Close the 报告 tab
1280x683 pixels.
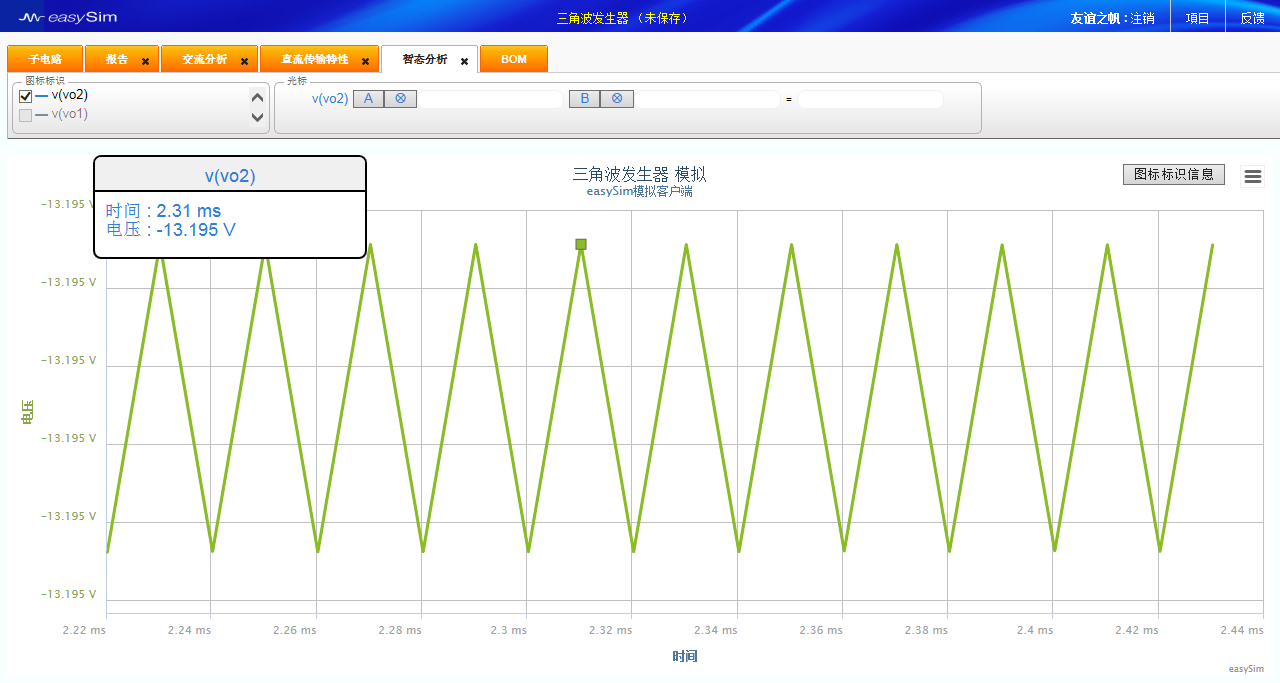click(x=145, y=61)
